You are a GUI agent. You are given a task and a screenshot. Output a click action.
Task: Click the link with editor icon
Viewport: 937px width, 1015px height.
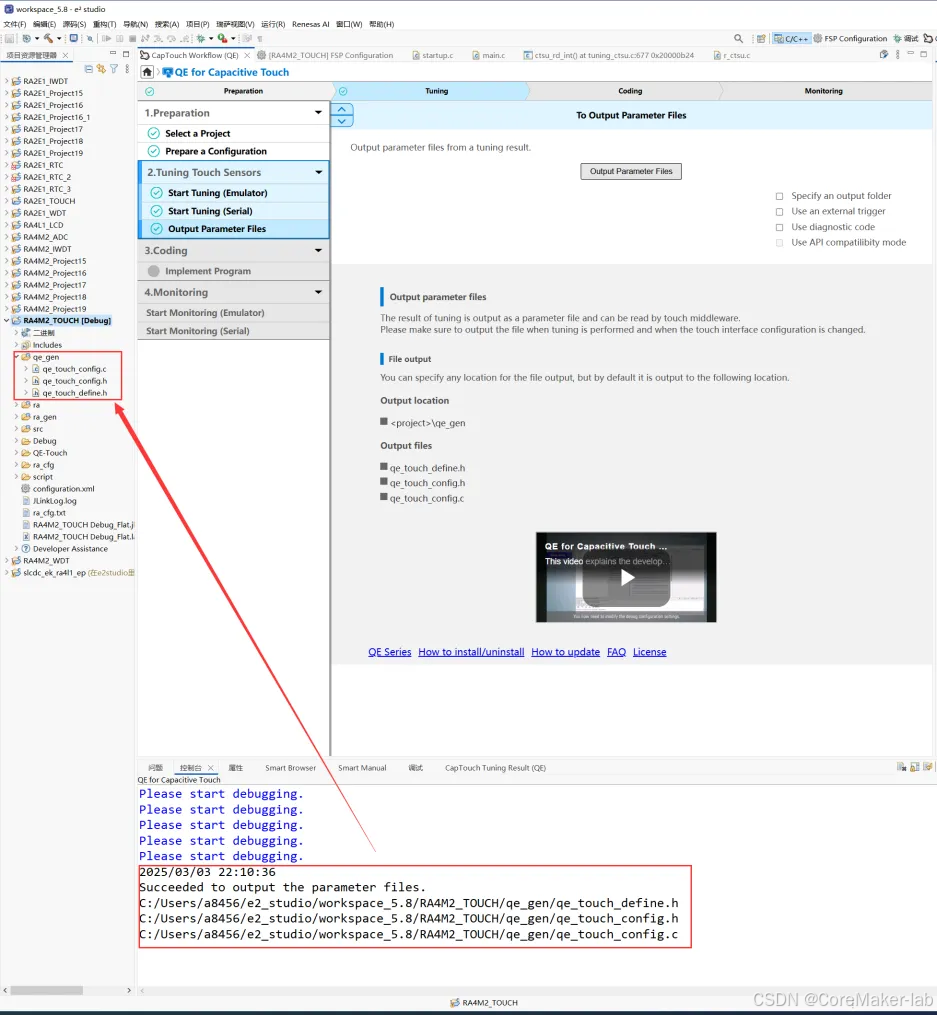click(x=101, y=69)
